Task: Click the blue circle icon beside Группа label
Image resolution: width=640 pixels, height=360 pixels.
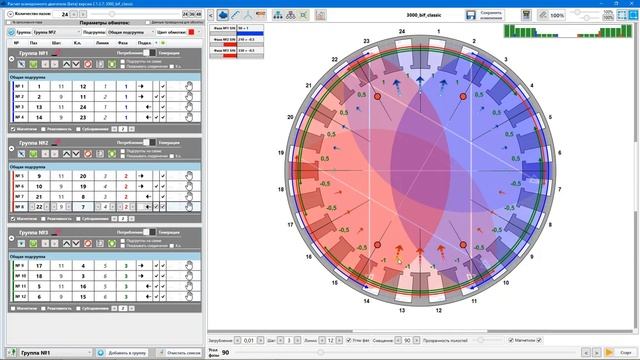Action: click(11, 32)
